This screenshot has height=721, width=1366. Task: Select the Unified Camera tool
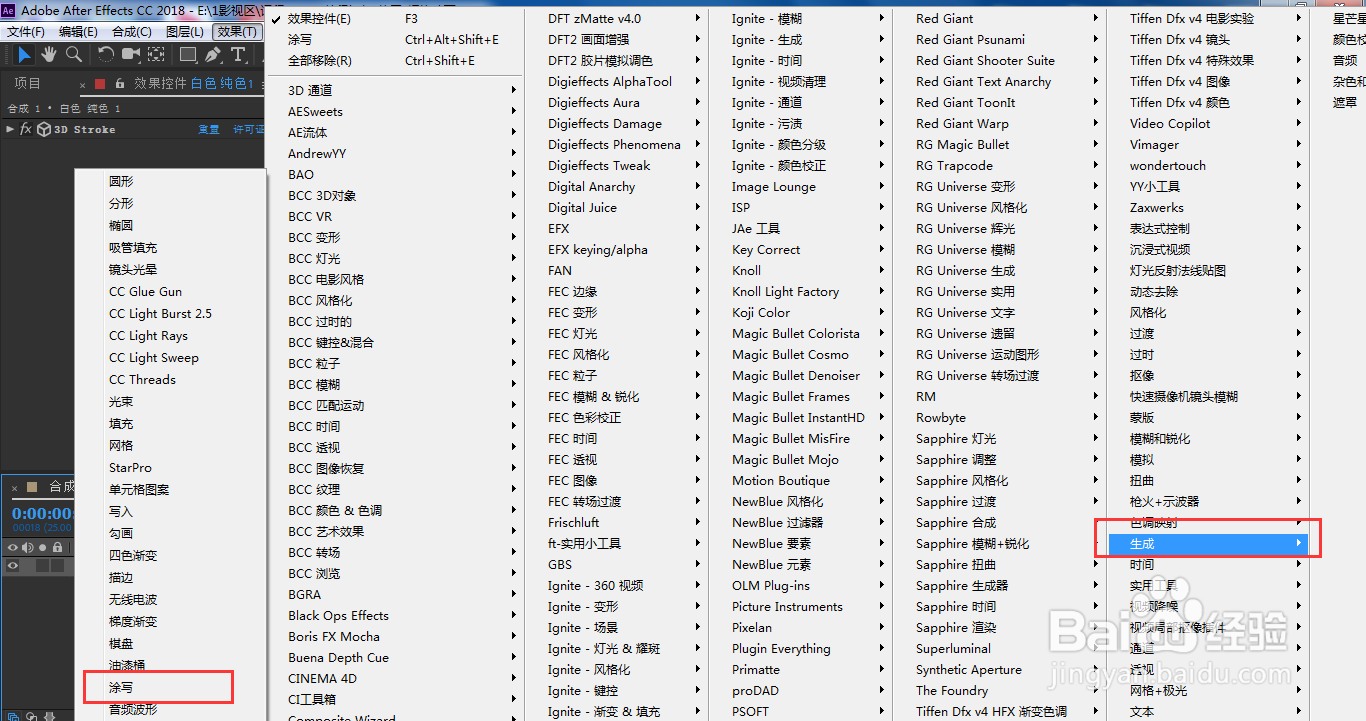tap(131, 54)
